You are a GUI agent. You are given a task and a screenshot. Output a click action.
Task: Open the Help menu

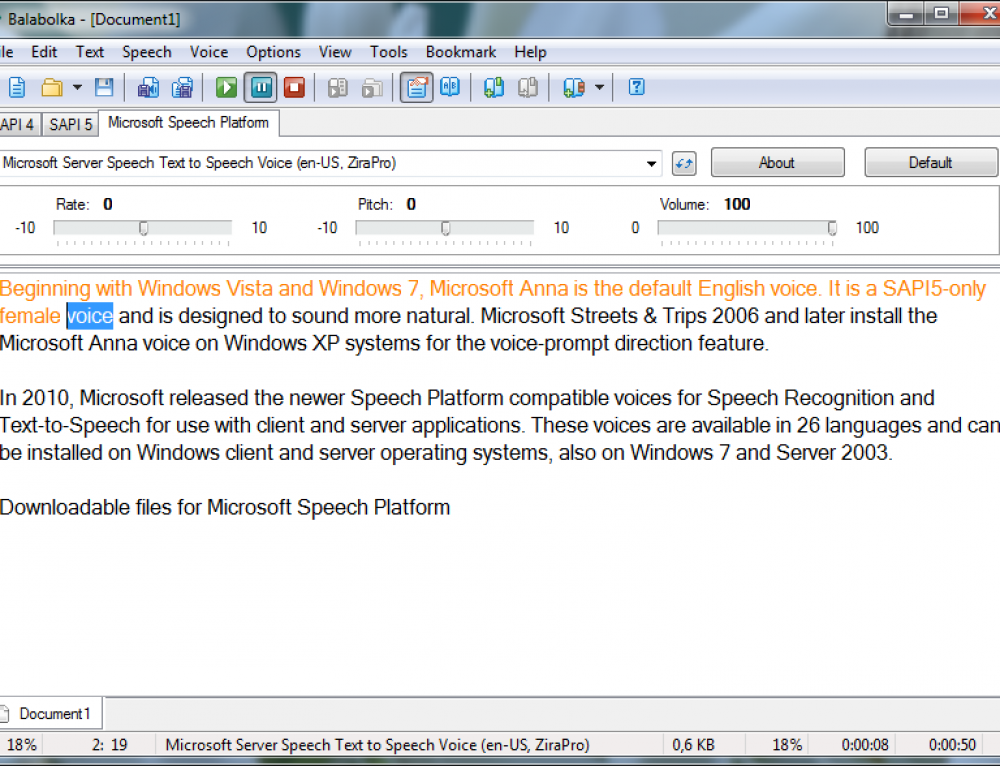531,52
